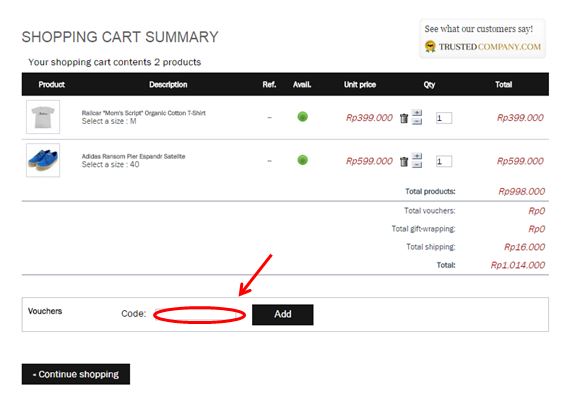Click the Unit price column header
This screenshot has height=414, width=567.
[360, 85]
